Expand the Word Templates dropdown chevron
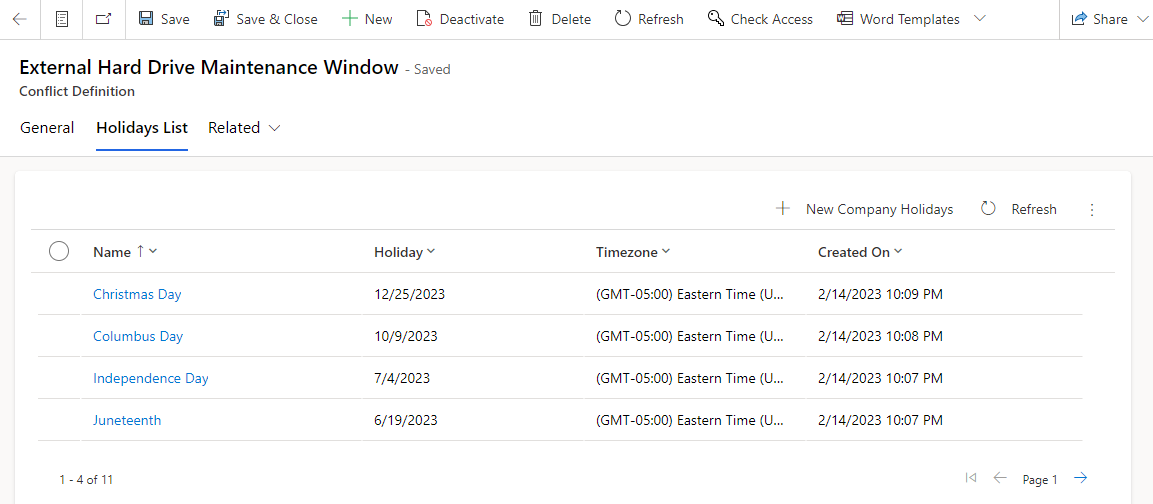1153x504 pixels. pyautogui.click(x=979, y=19)
